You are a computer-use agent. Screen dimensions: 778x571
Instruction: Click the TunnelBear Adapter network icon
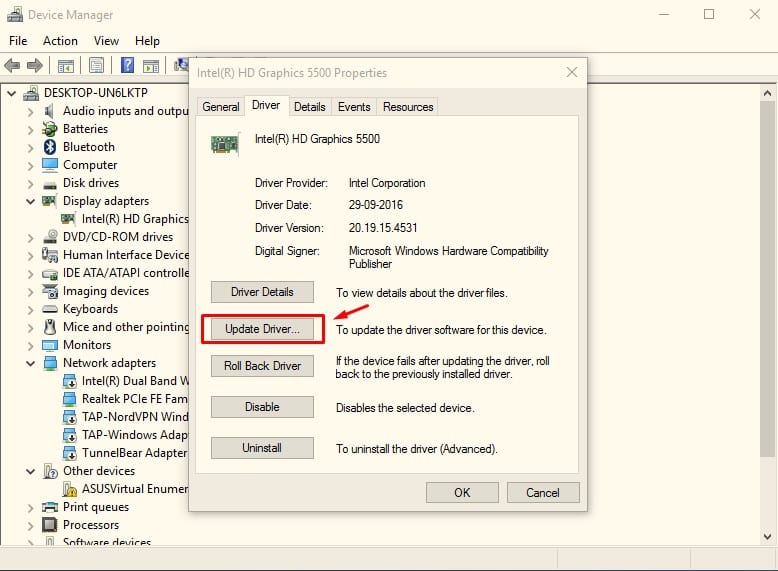tap(69, 453)
